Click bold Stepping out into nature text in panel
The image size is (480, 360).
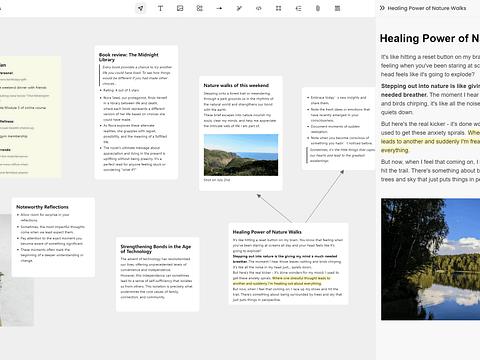point(430,90)
